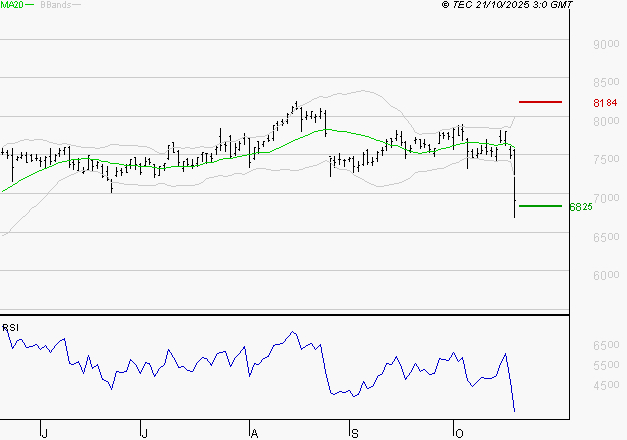Screen dimensions: 627x440
Task: Click the latest long price bar
Action: (514, 183)
